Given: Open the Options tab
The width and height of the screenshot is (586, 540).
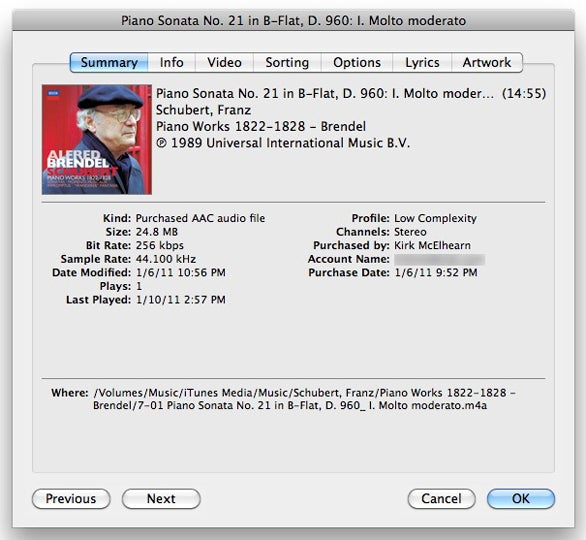Looking at the screenshot, I should [x=357, y=62].
